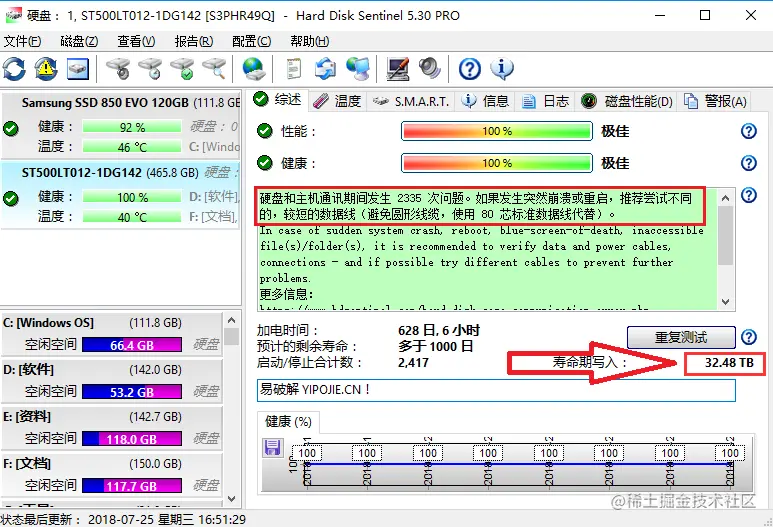Click the save floppy icon on health chart

tap(273, 447)
